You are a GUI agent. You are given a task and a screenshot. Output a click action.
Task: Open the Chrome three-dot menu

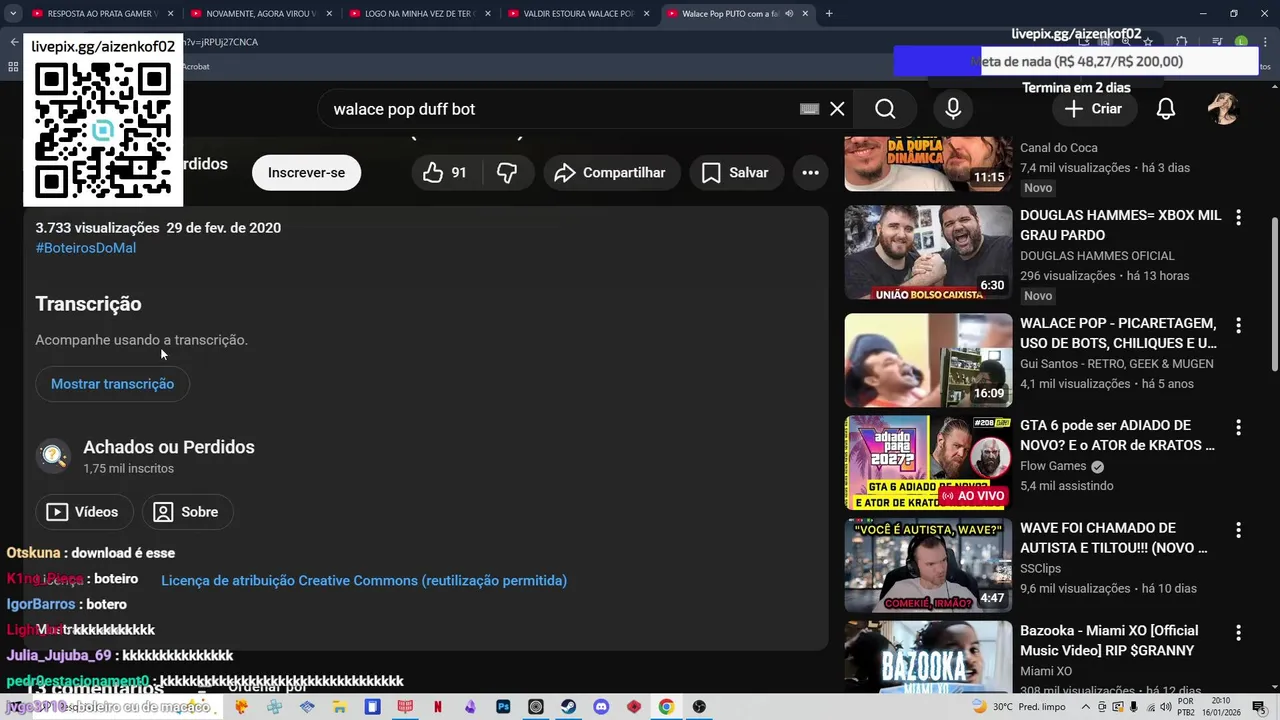(1265, 42)
